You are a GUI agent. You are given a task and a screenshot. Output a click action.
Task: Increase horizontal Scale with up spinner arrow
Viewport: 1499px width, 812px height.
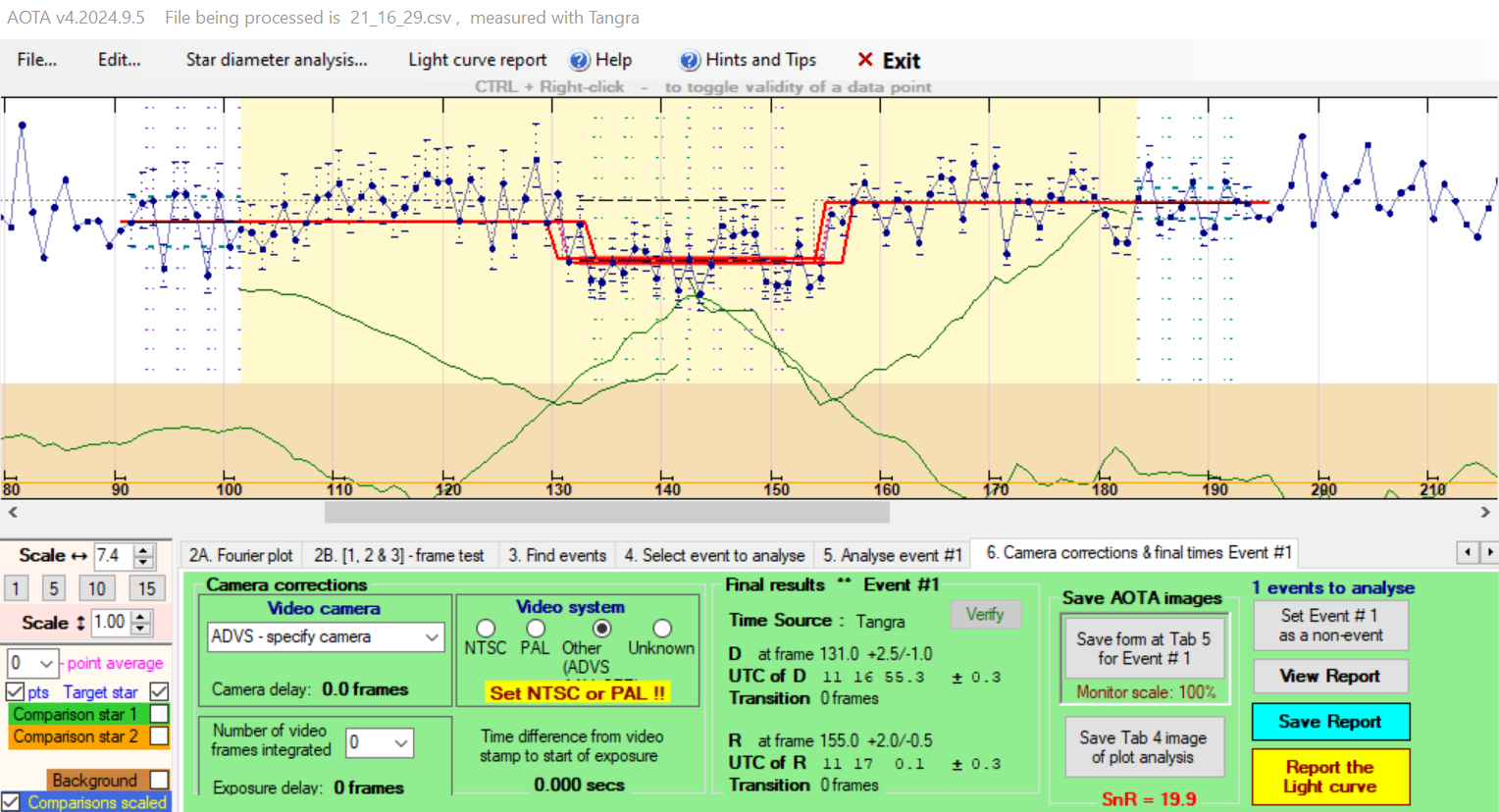(144, 550)
